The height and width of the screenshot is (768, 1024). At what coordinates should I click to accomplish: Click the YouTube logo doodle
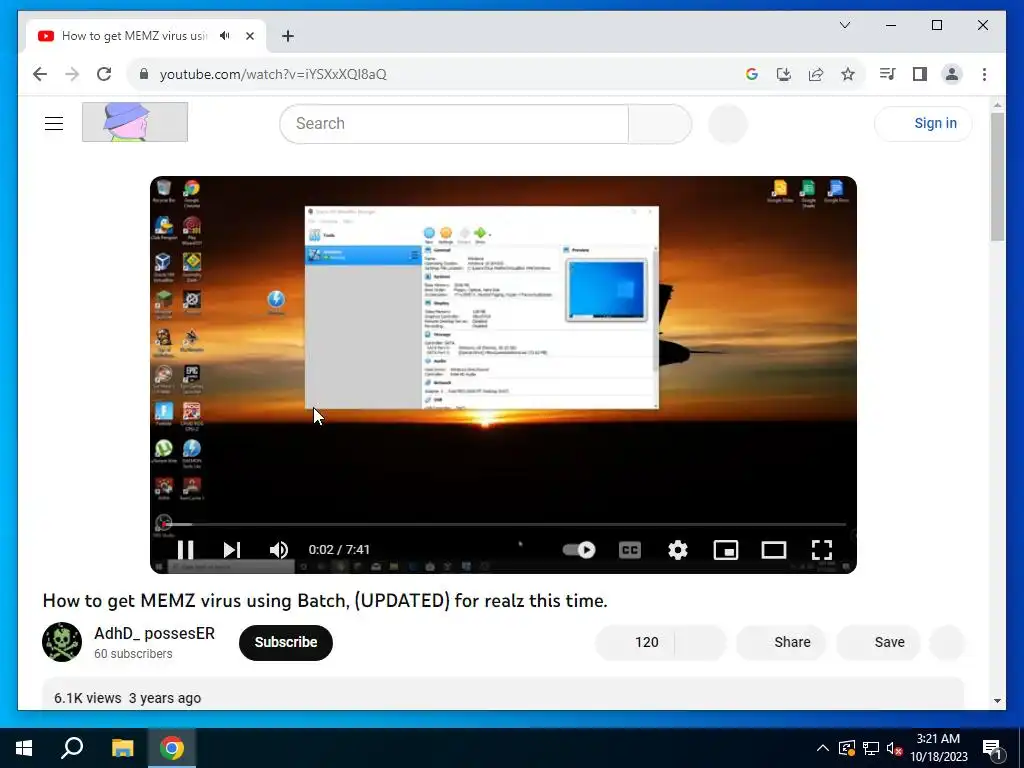(135, 122)
